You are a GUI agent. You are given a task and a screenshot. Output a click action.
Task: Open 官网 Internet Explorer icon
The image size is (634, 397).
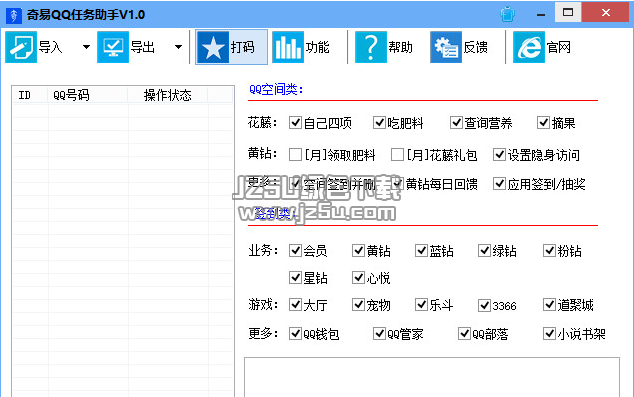coord(528,47)
